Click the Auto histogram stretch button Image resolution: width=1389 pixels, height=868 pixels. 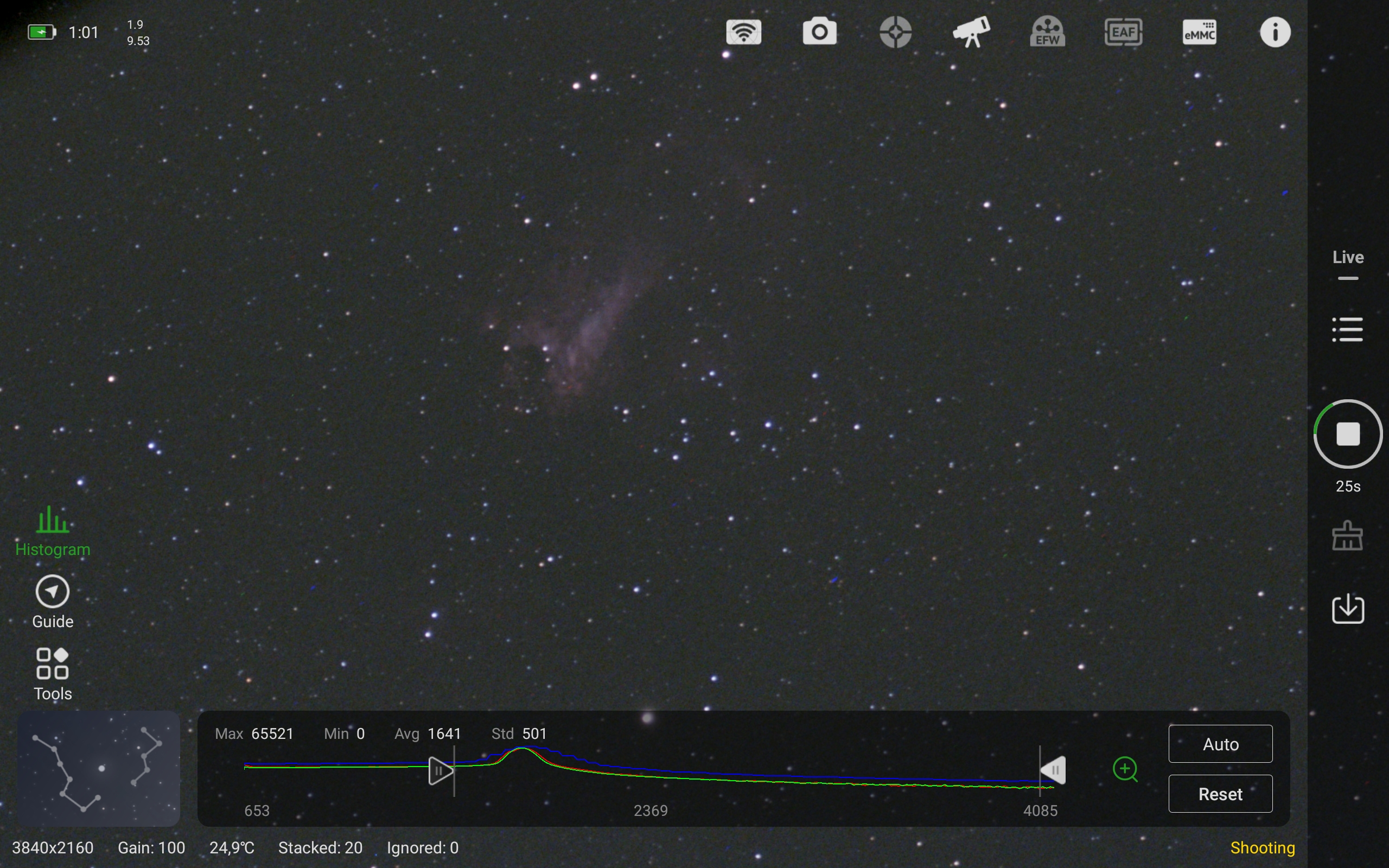pyautogui.click(x=1220, y=744)
